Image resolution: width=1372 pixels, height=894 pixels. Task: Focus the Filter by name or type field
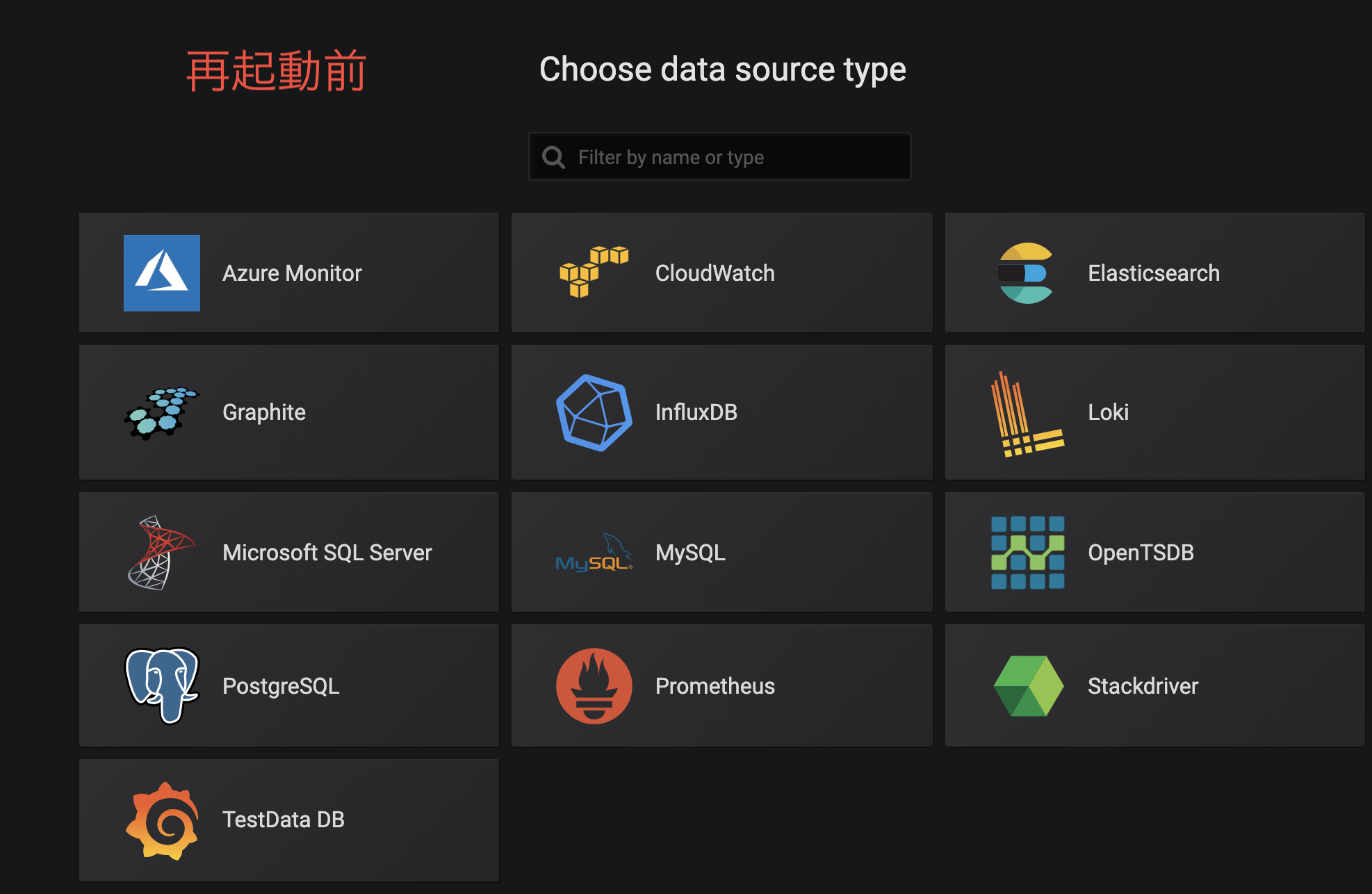click(719, 157)
